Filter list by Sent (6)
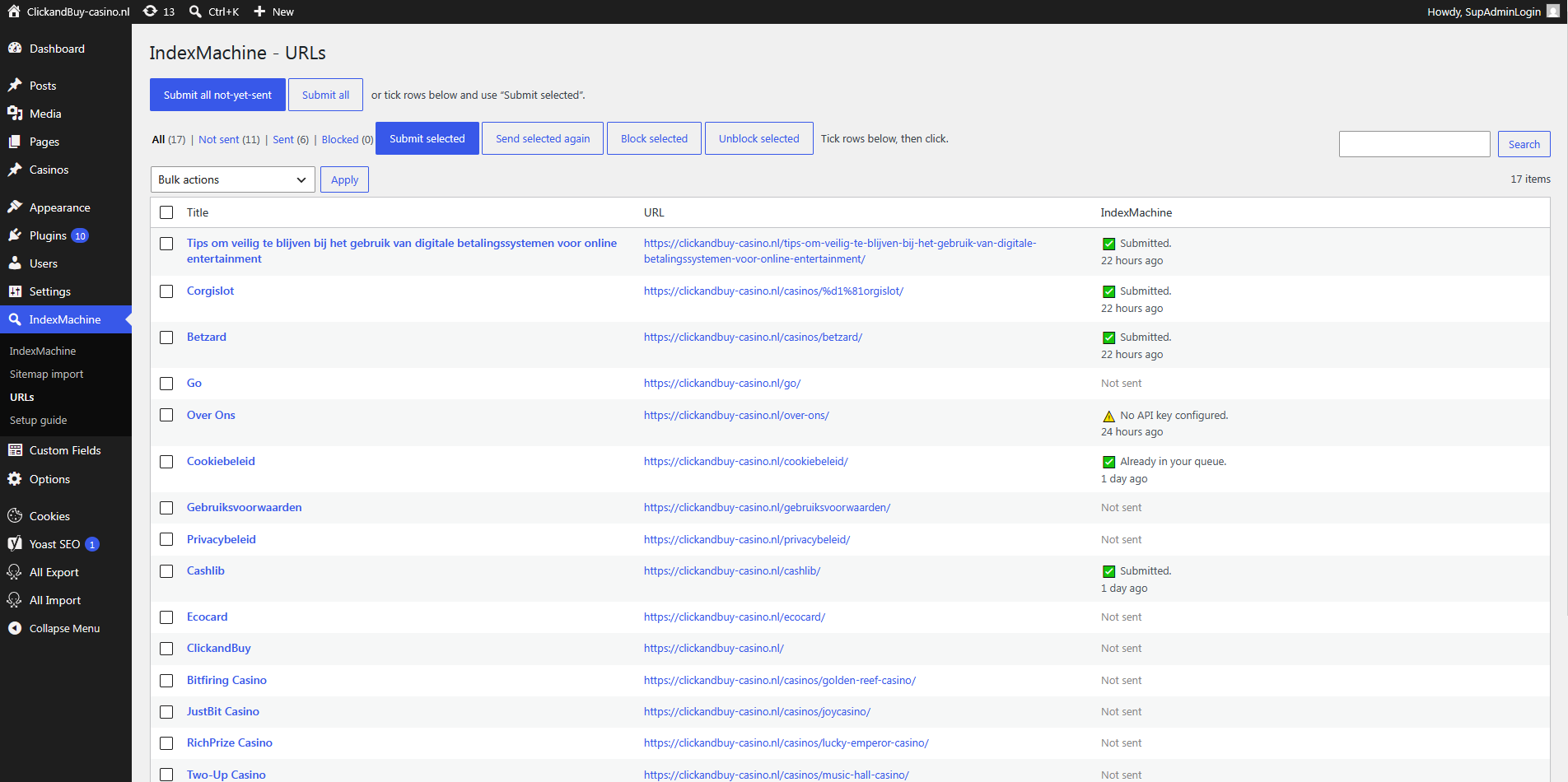This screenshot has width=1568, height=782. tap(291, 139)
